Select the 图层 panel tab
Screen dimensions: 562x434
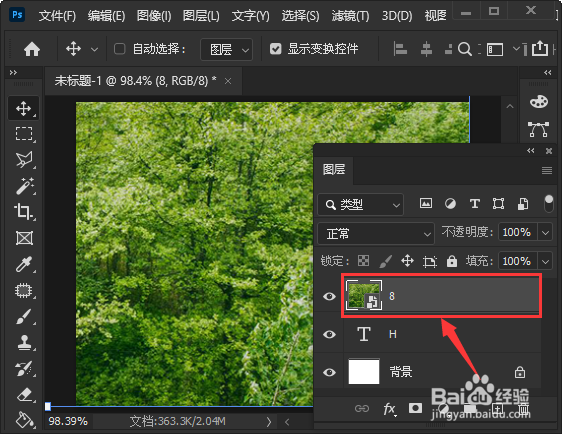click(334, 170)
